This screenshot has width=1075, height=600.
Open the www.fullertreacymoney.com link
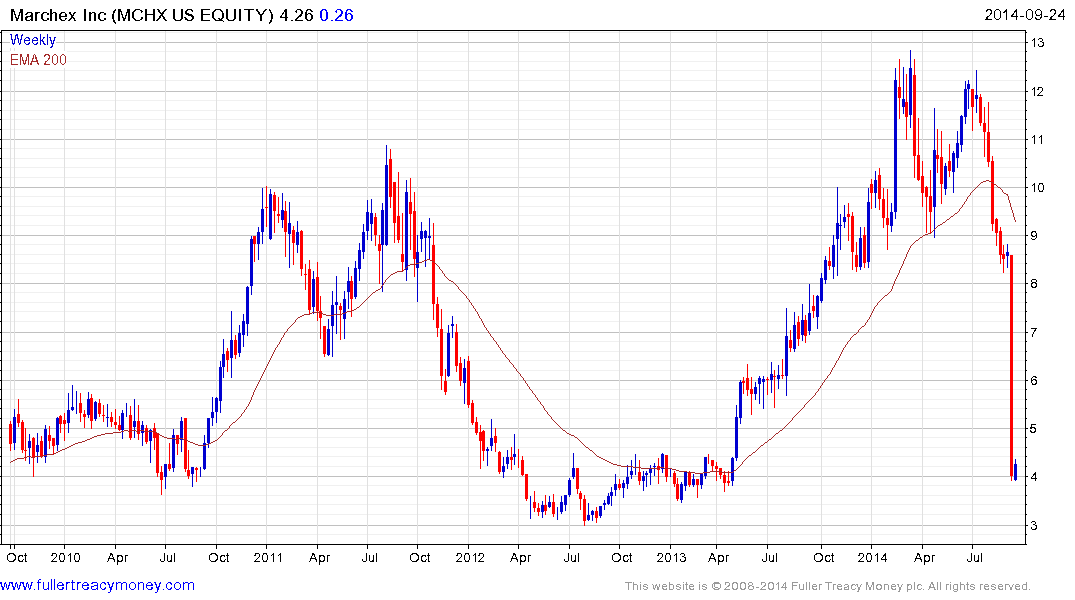tap(97, 586)
